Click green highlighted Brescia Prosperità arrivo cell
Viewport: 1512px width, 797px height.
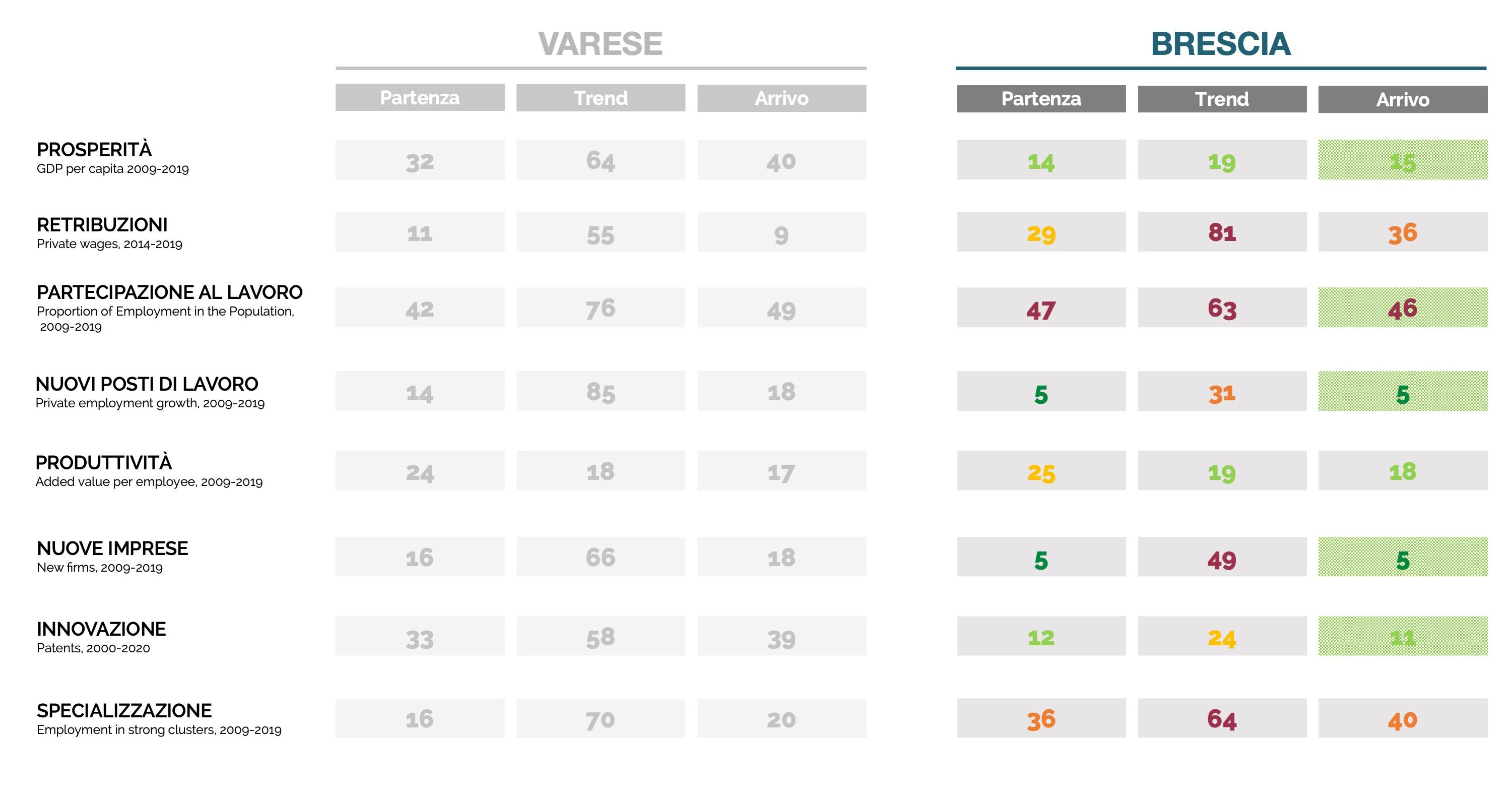click(1403, 160)
